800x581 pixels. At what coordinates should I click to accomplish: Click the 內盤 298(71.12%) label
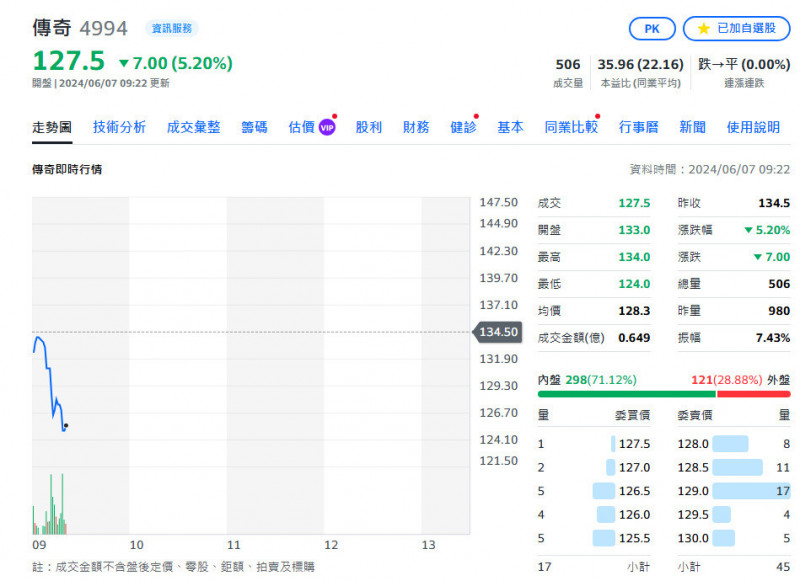(x=587, y=380)
